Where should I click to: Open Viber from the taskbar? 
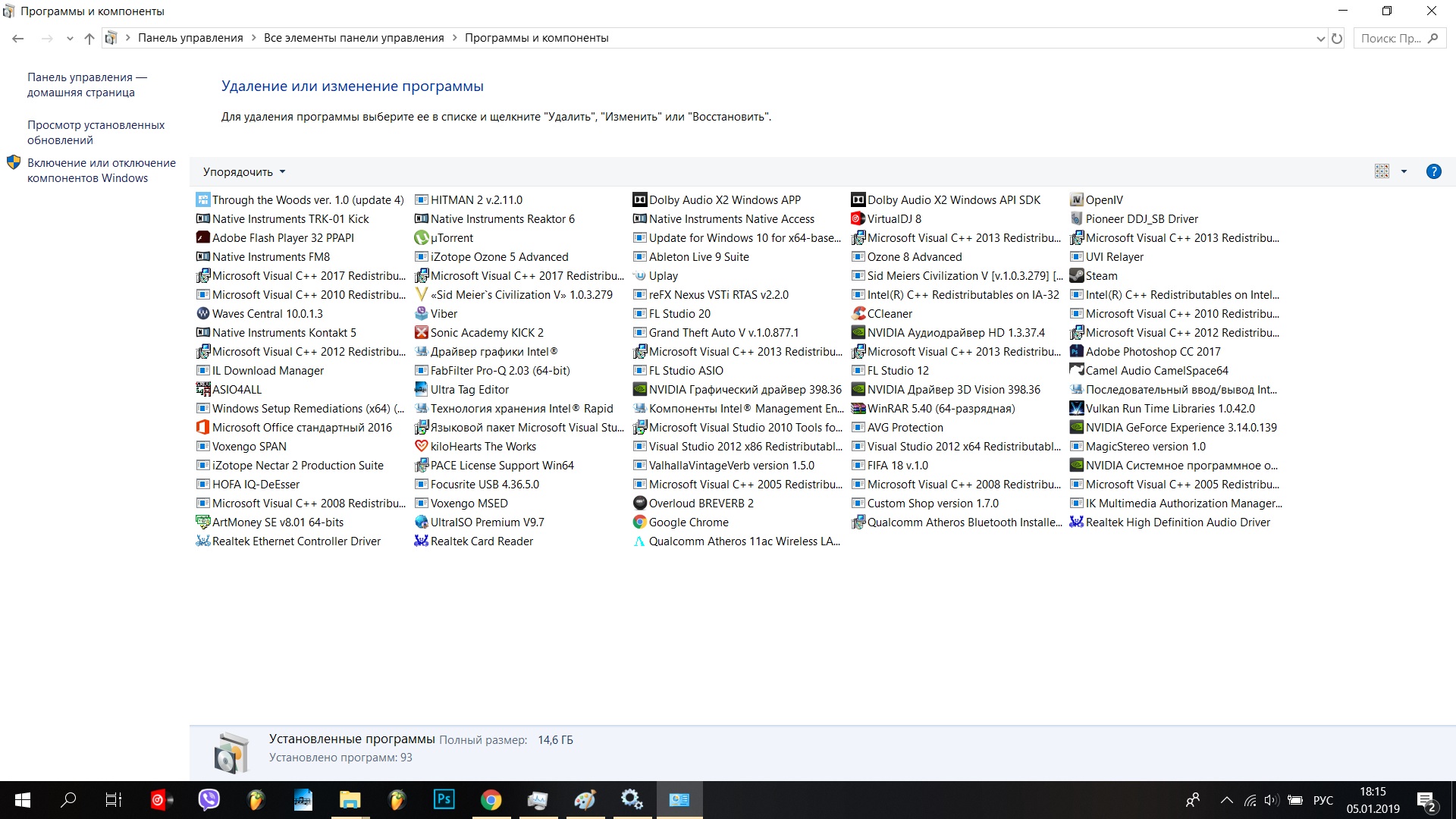click(x=209, y=800)
